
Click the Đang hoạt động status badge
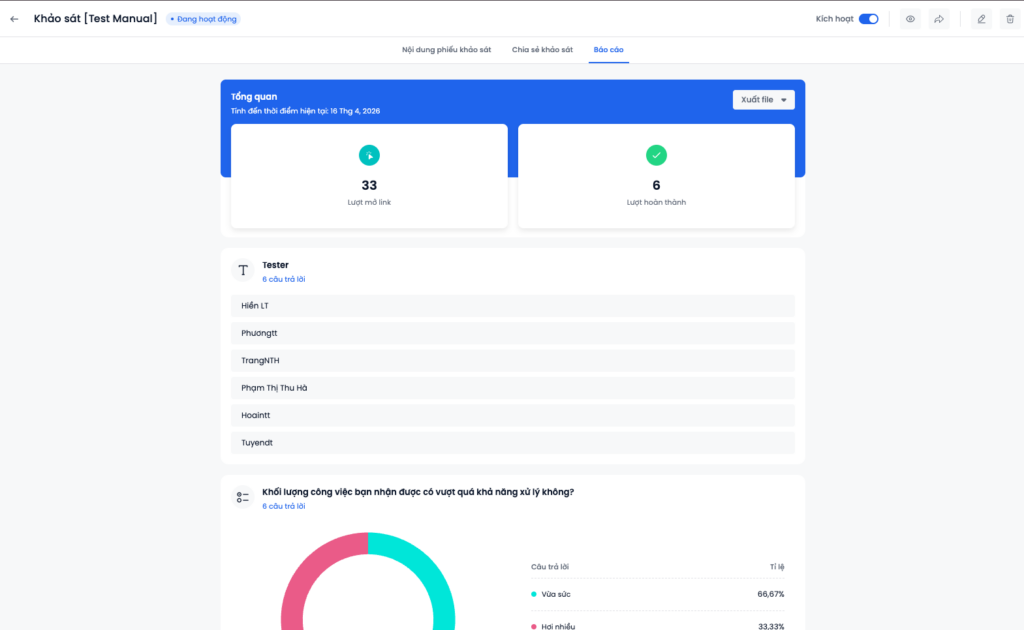click(203, 19)
